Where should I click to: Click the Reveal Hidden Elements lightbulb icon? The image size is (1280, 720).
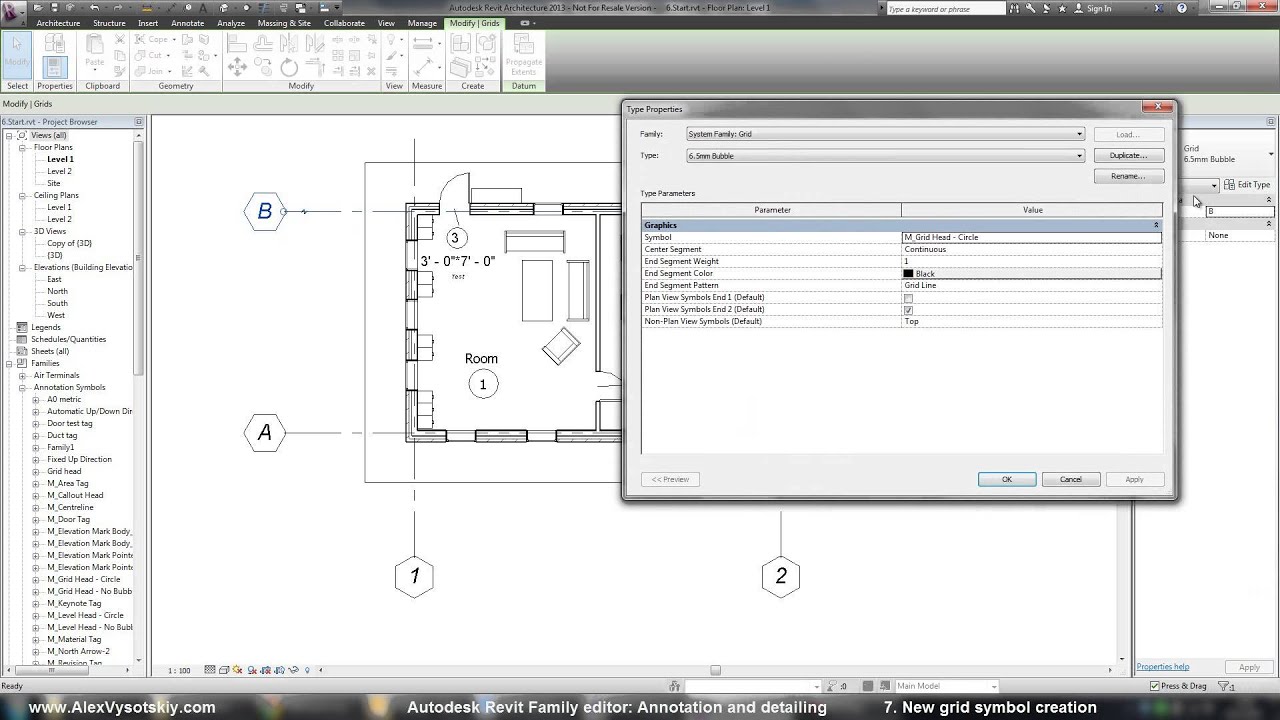tap(308, 670)
